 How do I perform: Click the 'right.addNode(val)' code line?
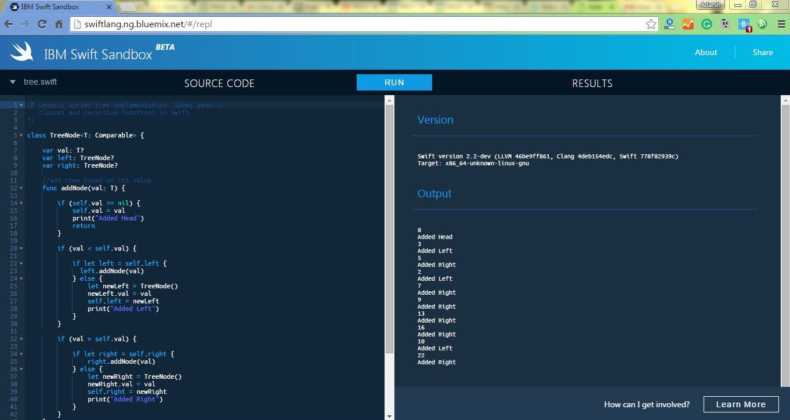(121, 362)
